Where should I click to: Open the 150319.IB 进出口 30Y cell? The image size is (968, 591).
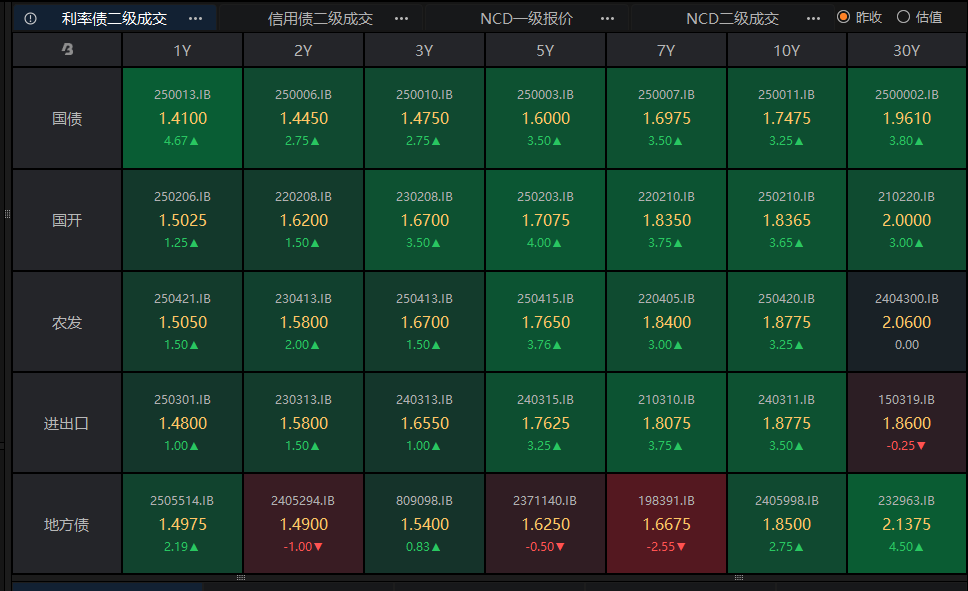(x=906, y=423)
